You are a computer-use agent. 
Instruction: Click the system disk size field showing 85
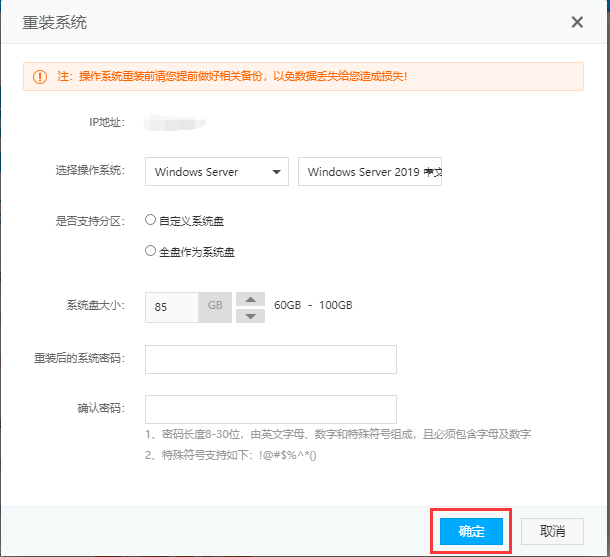point(171,307)
